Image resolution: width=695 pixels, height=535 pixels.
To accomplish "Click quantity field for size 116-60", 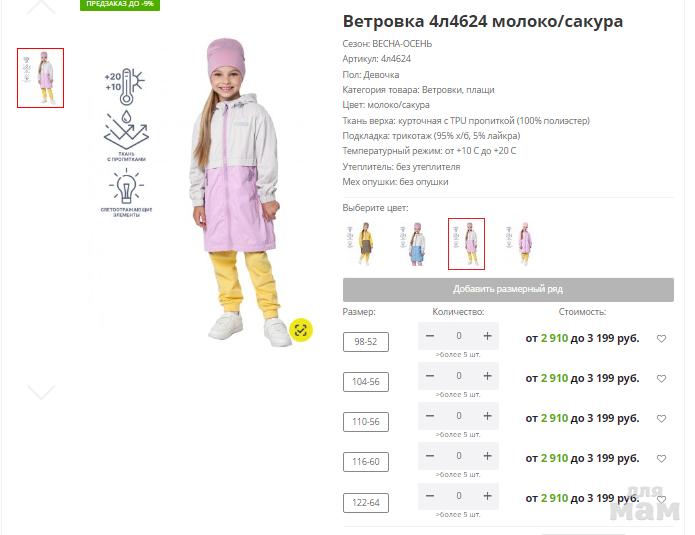I will coord(459,456).
